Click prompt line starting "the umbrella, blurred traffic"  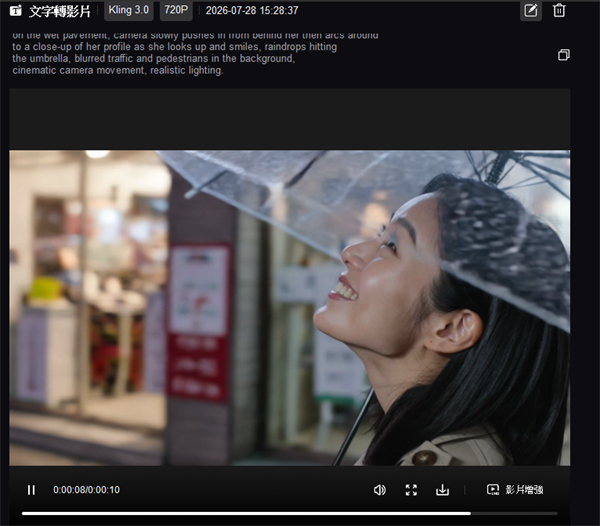pos(153,59)
